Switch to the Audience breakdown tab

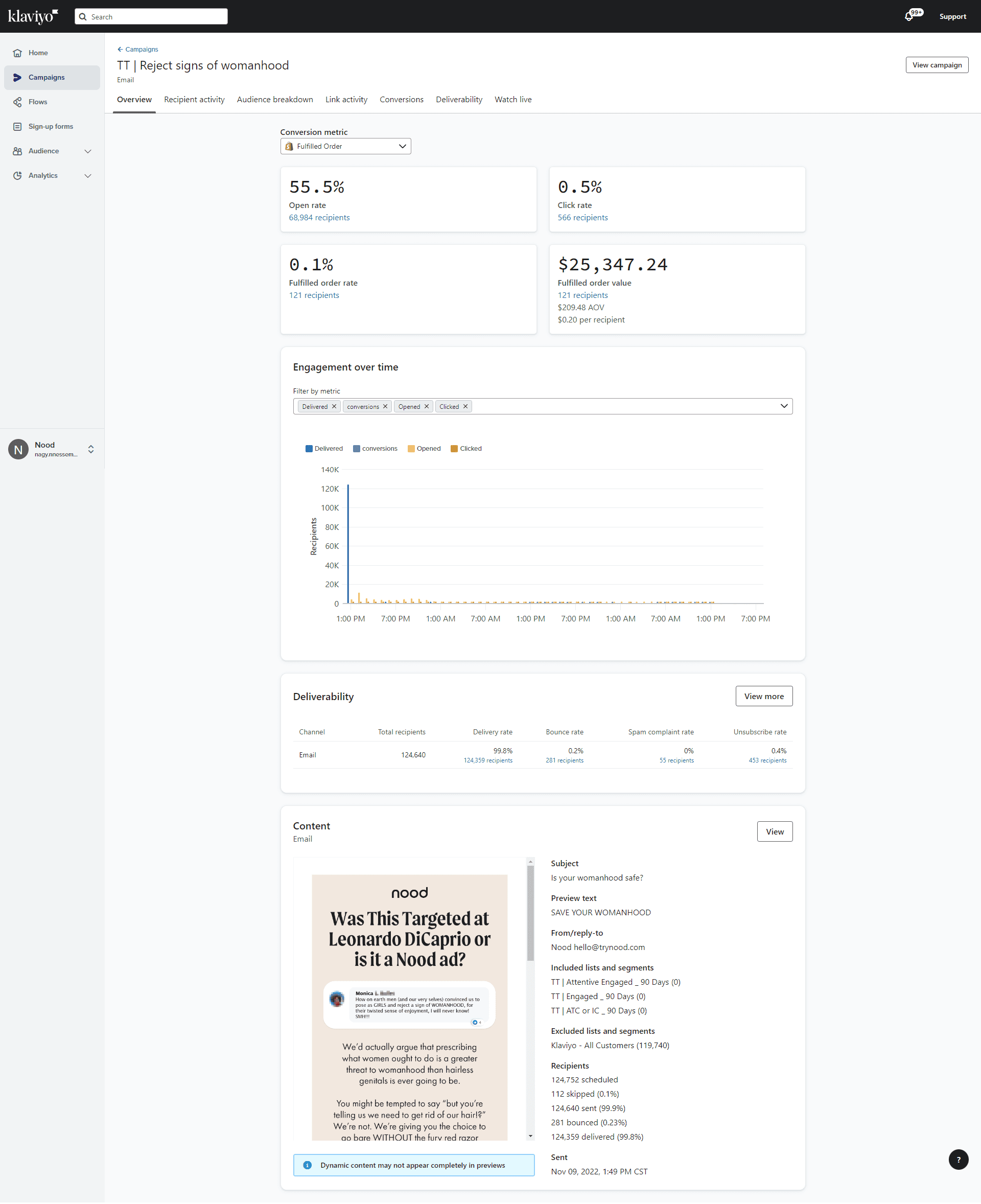(x=275, y=100)
